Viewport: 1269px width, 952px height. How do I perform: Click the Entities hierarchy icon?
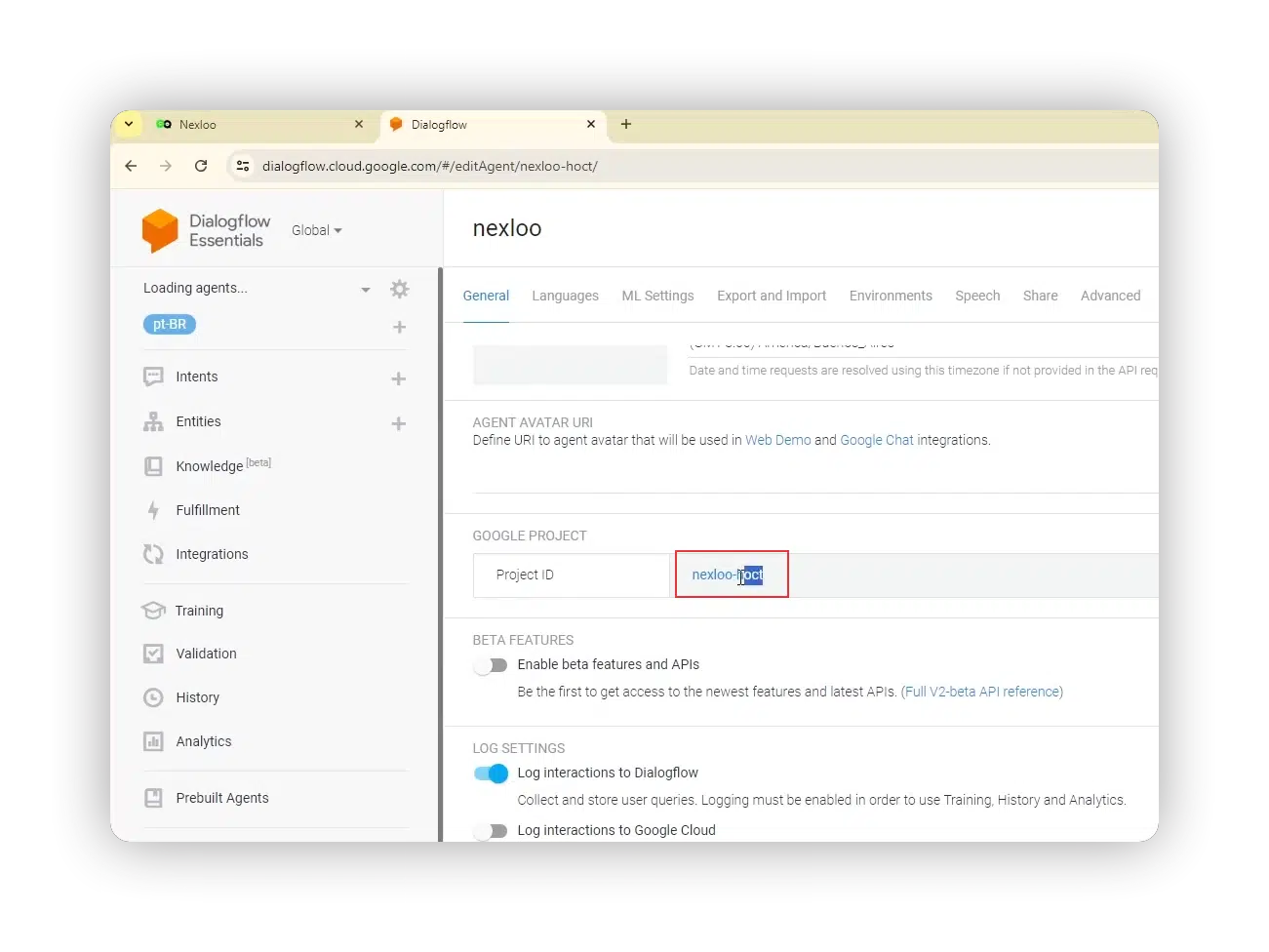pos(153,421)
